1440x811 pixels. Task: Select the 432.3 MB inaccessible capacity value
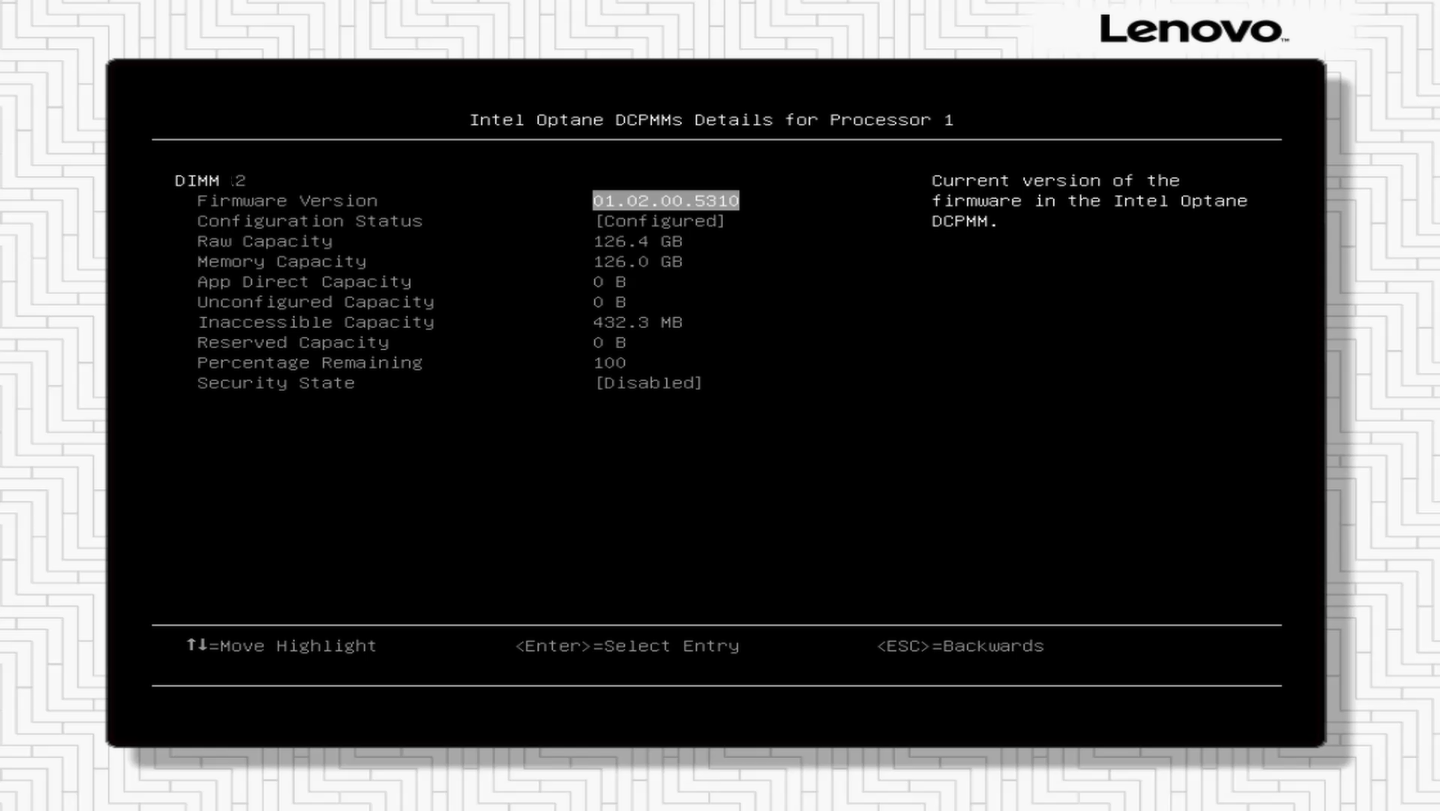tap(638, 322)
